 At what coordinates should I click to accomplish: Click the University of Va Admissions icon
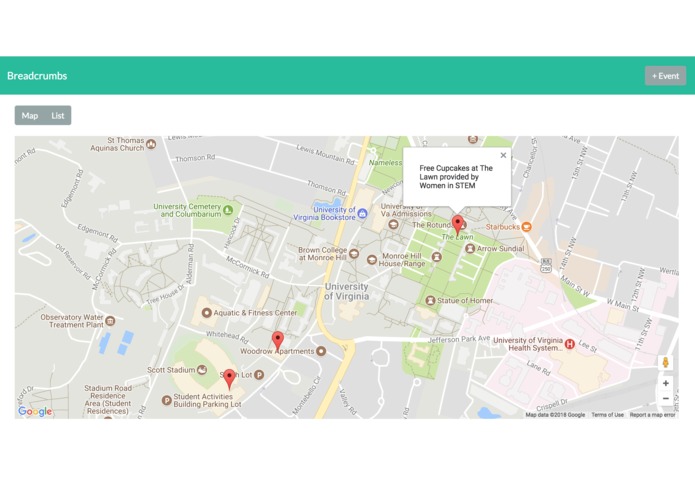pos(393,225)
